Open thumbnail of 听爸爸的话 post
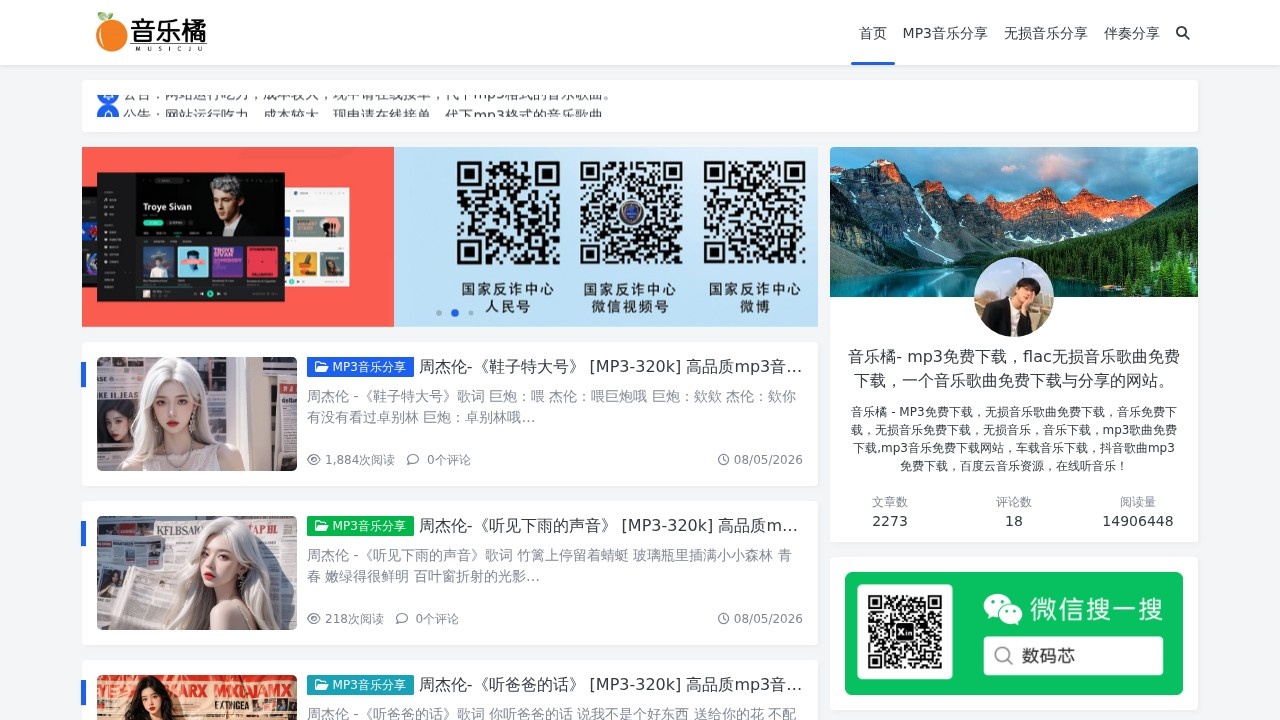 coord(197,697)
